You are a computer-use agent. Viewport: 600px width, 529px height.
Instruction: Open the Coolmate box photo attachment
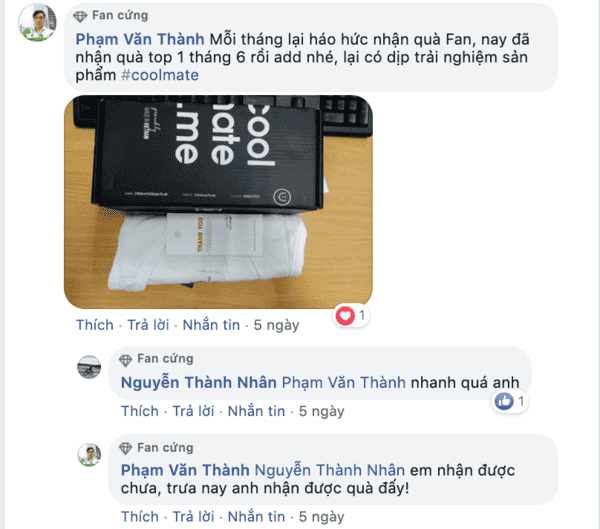218,202
